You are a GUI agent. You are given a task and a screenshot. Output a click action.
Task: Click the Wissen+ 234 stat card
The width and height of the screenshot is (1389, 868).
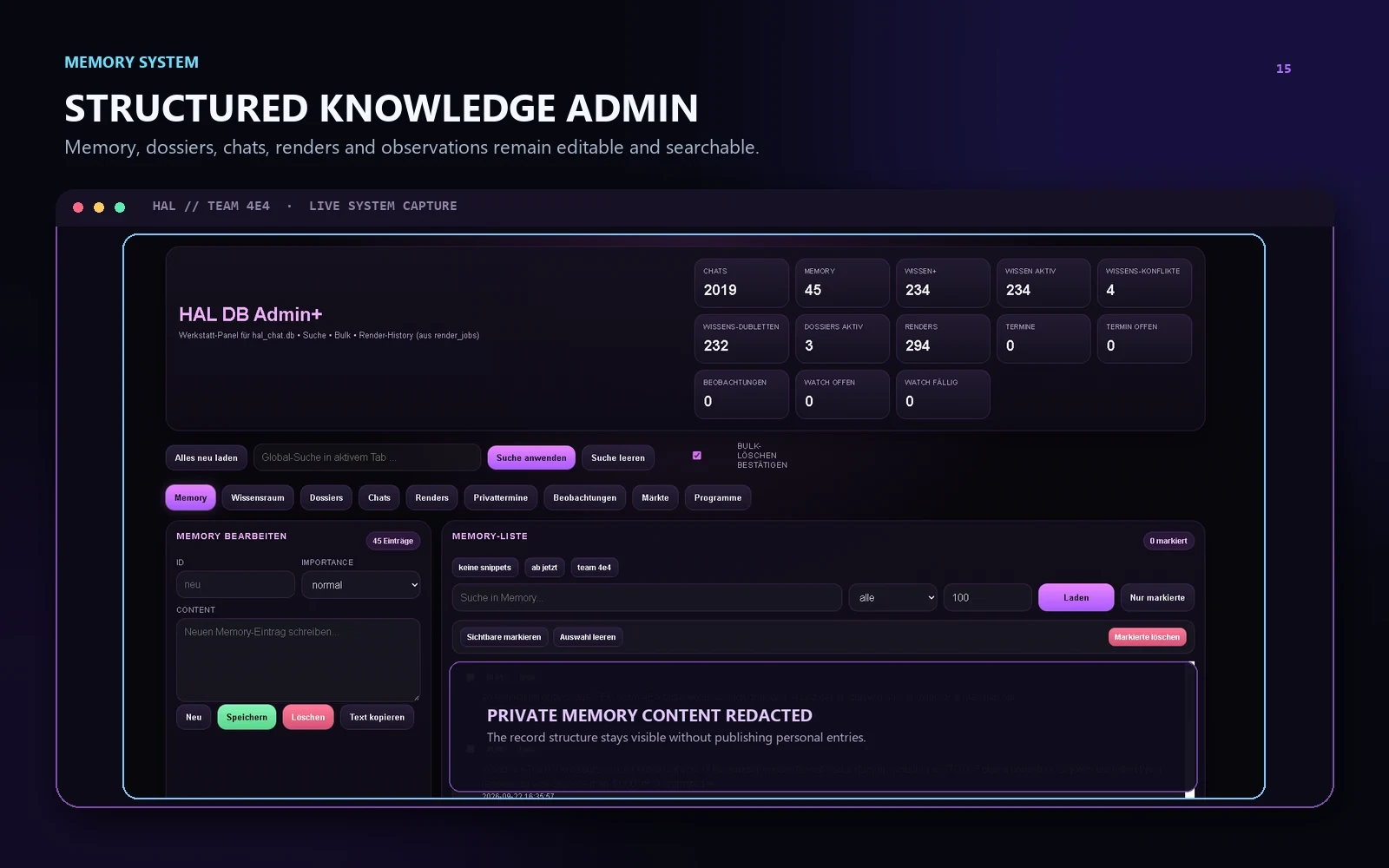pos(943,283)
